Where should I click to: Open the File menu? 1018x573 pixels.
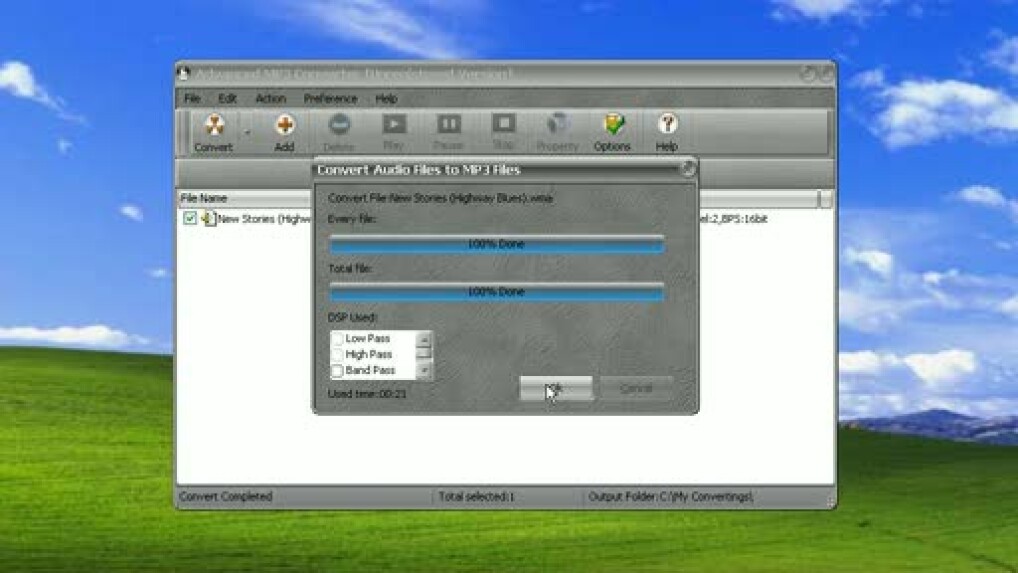[192, 99]
